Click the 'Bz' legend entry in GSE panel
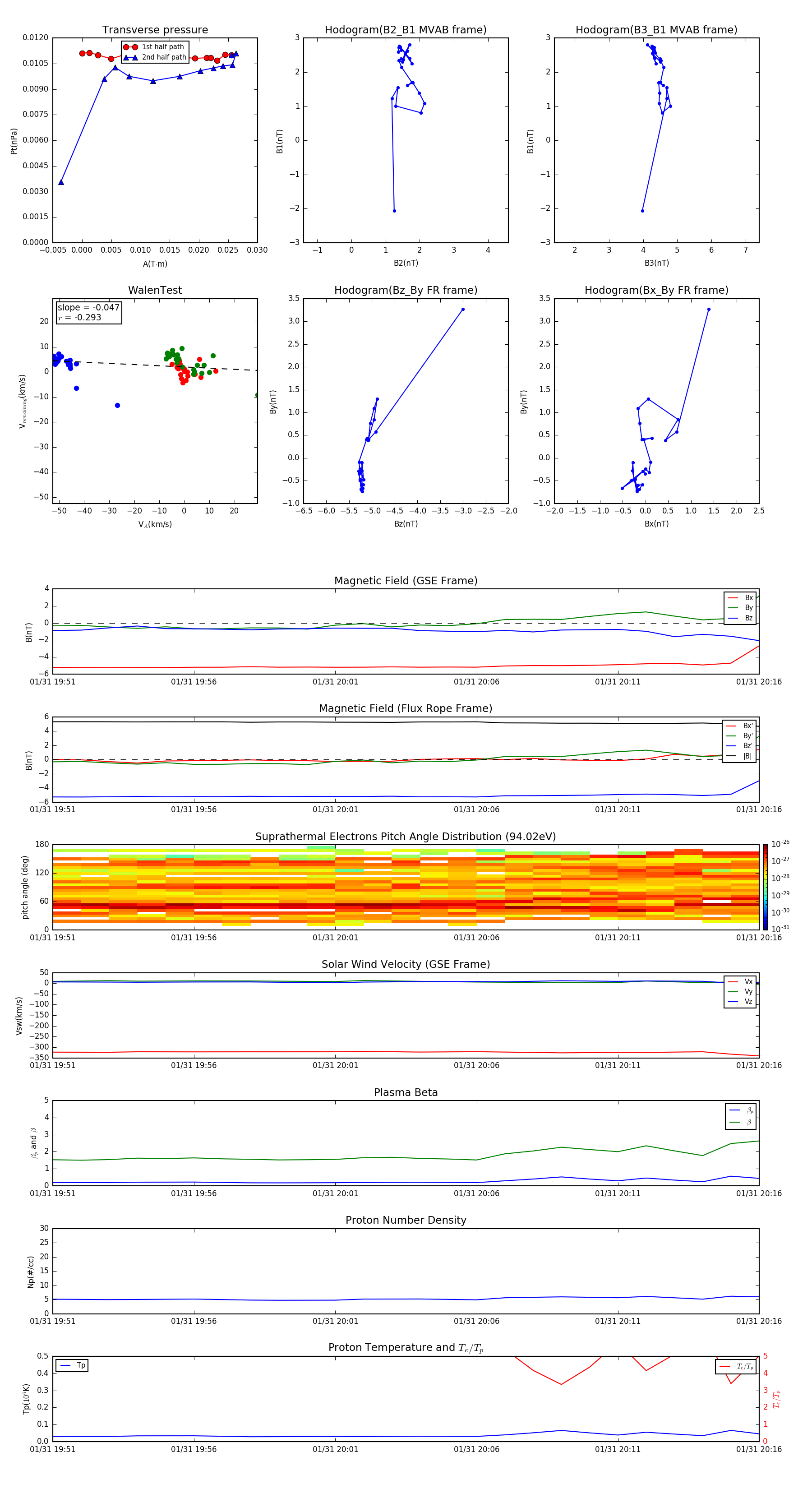The width and height of the screenshot is (812, 1489). 740,618
